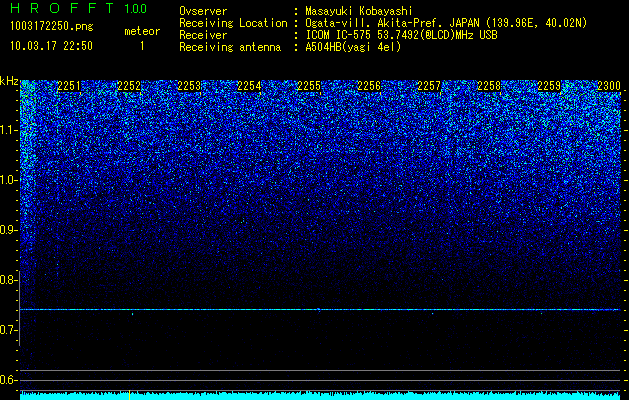Click the 'meteor' count label

(142, 31)
